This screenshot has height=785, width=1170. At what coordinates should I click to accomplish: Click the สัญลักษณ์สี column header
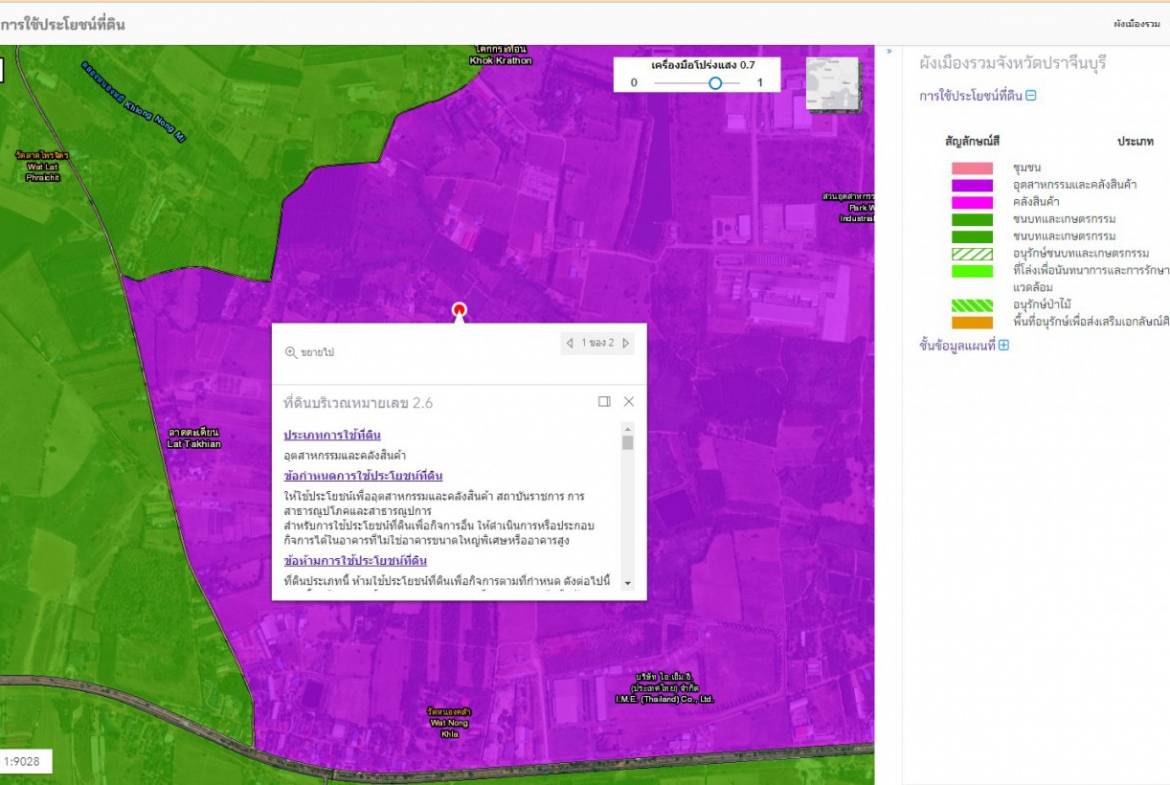pos(972,141)
